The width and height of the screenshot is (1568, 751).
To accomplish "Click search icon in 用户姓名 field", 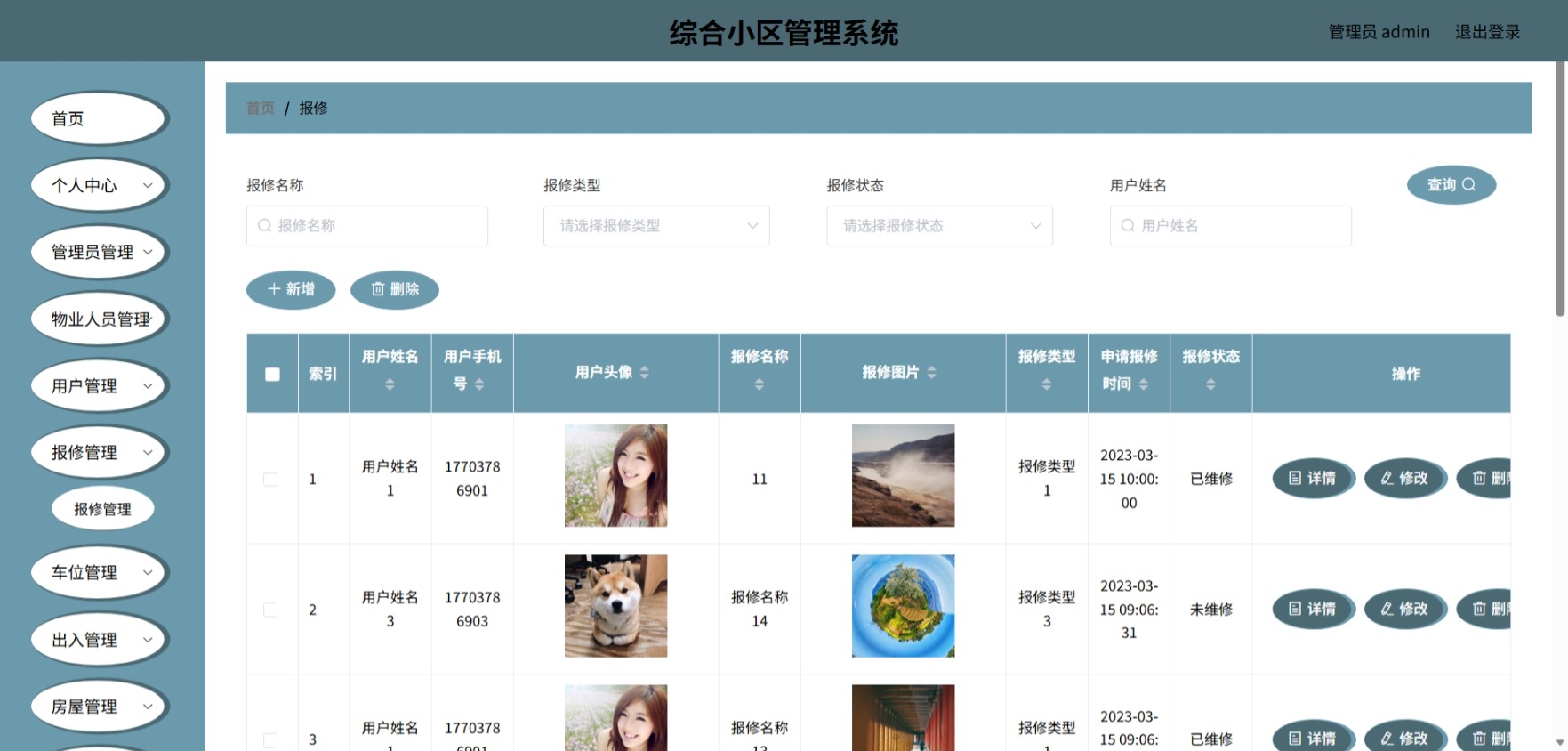I will [x=1128, y=226].
